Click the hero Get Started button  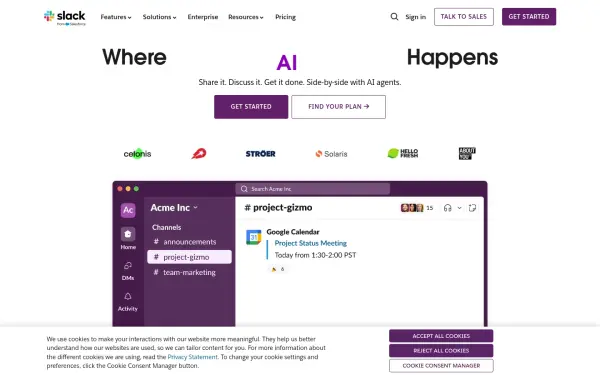point(251,107)
